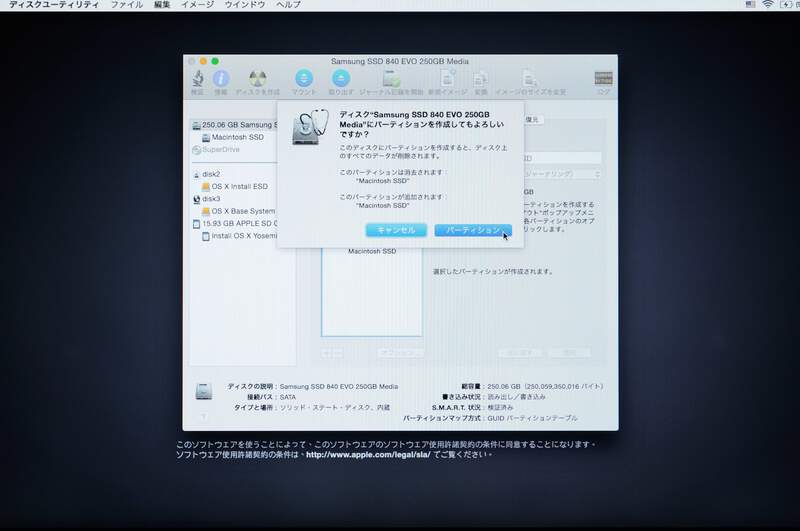Select the 15.93 GB APPLE SD card
This screenshot has width=800, height=531.
tap(235, 223)
